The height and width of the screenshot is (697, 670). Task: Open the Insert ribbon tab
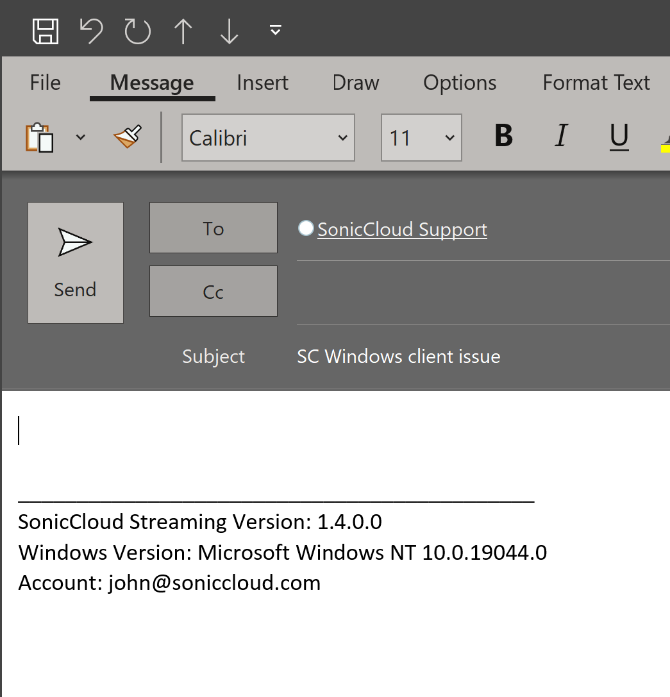tap(262, 83)
